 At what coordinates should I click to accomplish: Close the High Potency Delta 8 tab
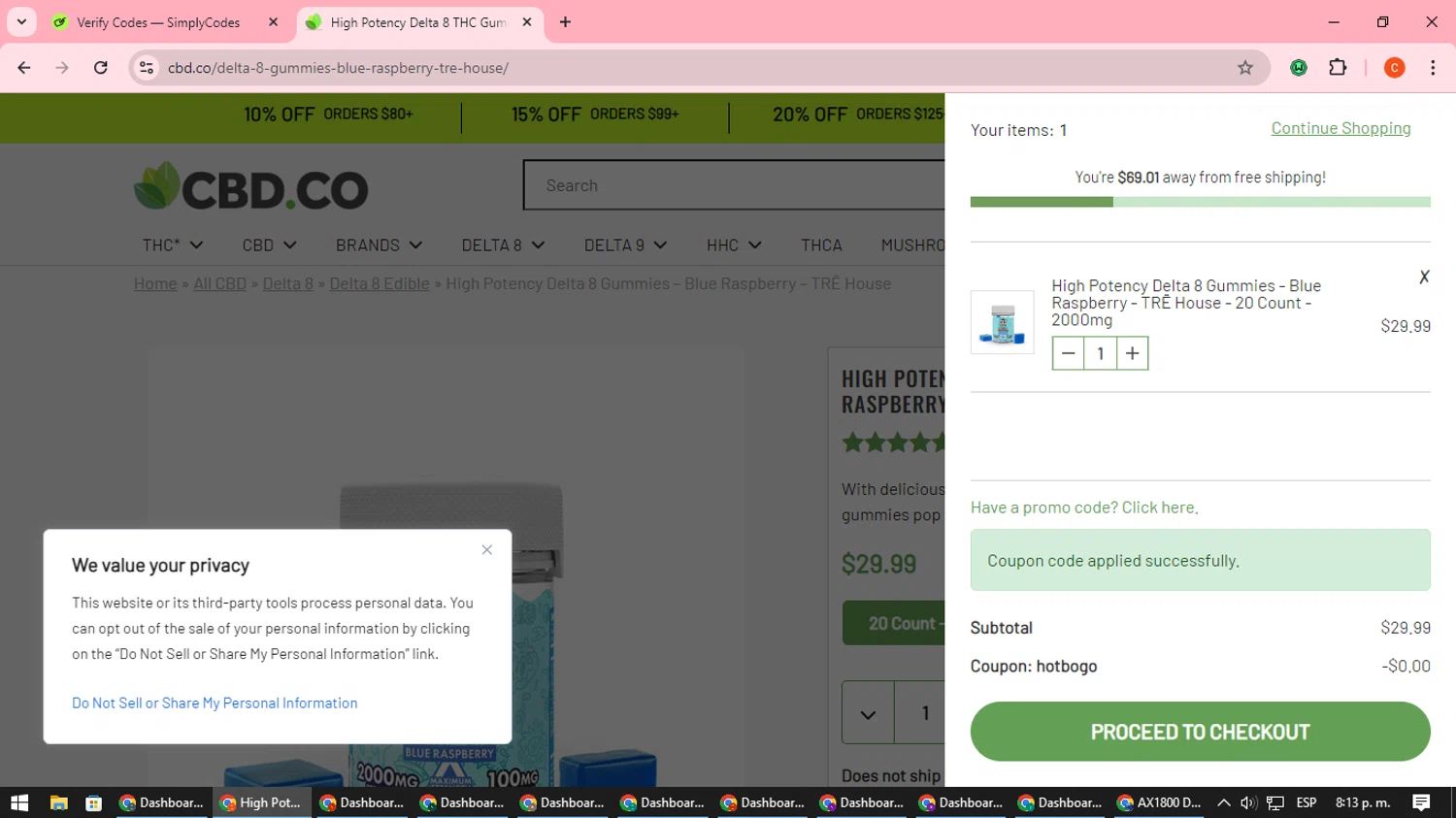click(x=527, y=21)
